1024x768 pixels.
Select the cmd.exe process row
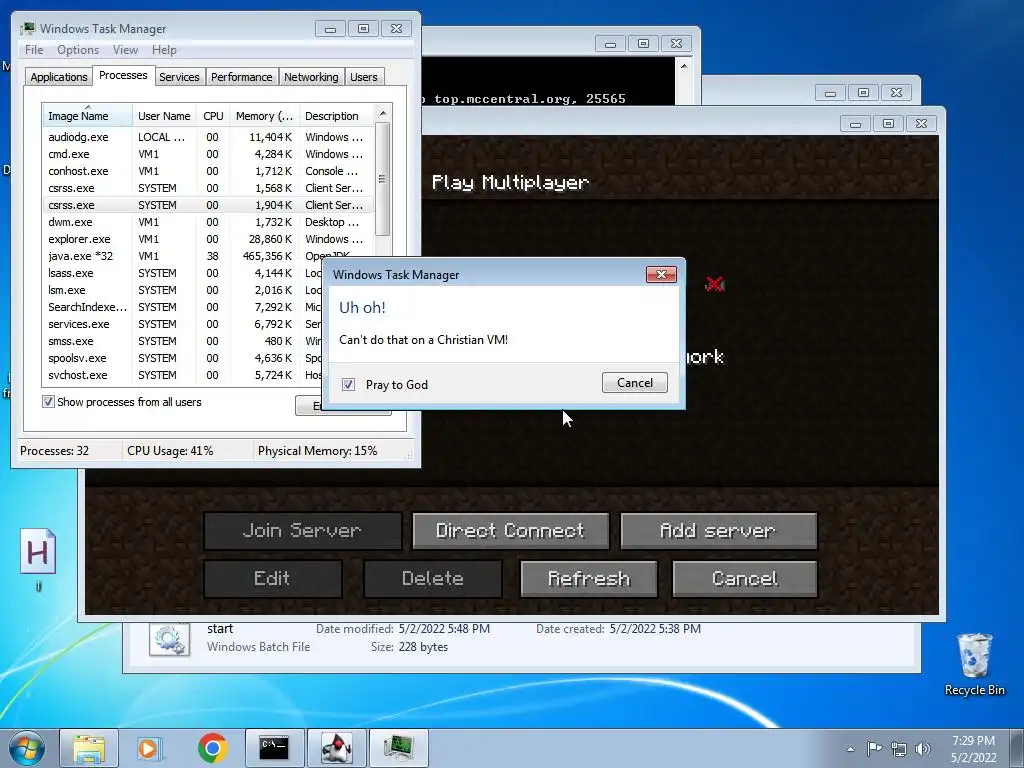pyautogui.click(x=208, y=154)
